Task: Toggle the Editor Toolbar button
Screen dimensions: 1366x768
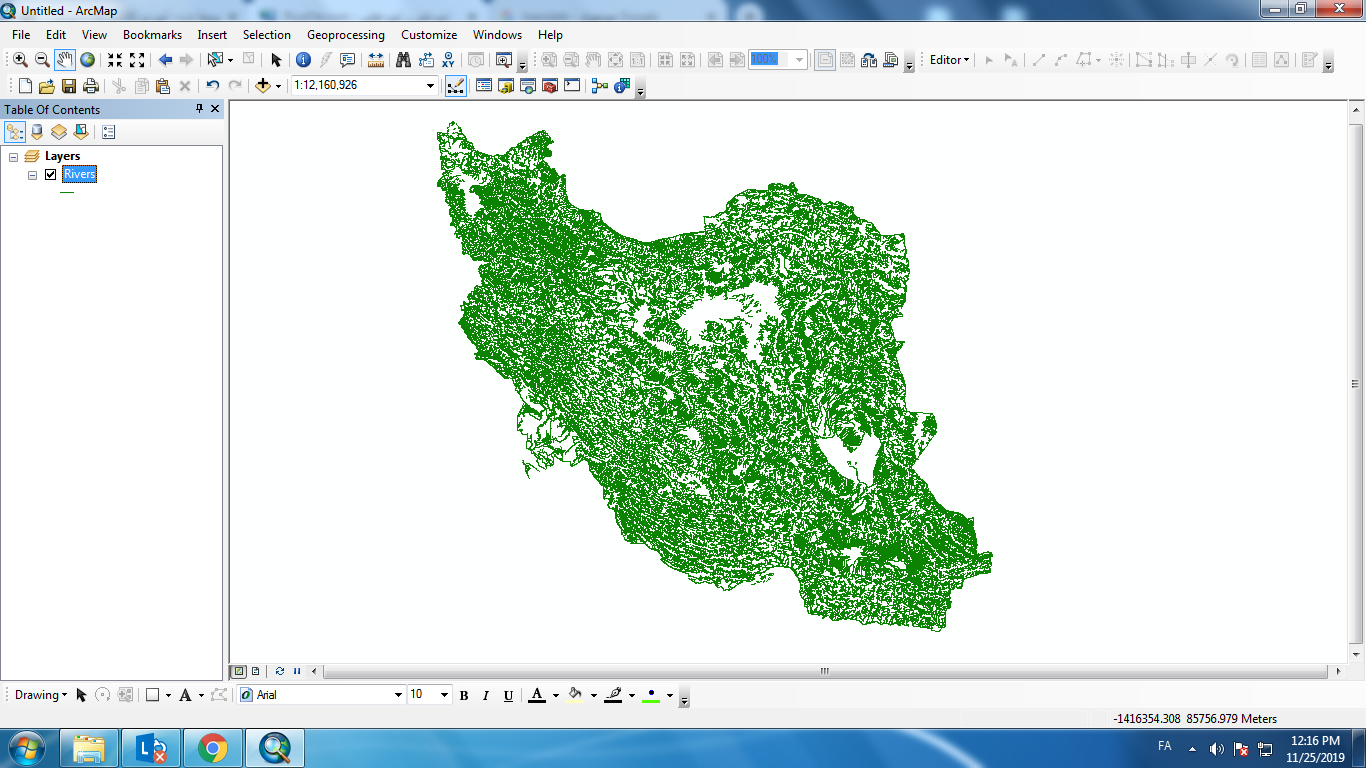Action: [455, 86]
